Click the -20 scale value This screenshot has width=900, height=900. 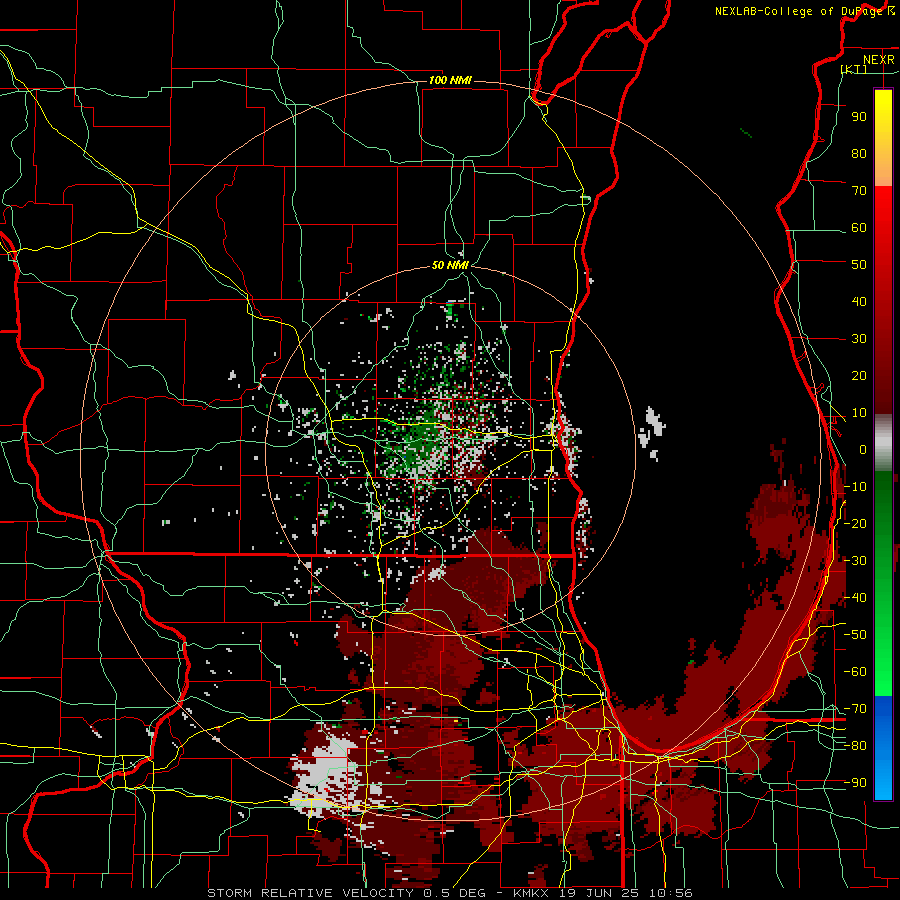(855, 523)
